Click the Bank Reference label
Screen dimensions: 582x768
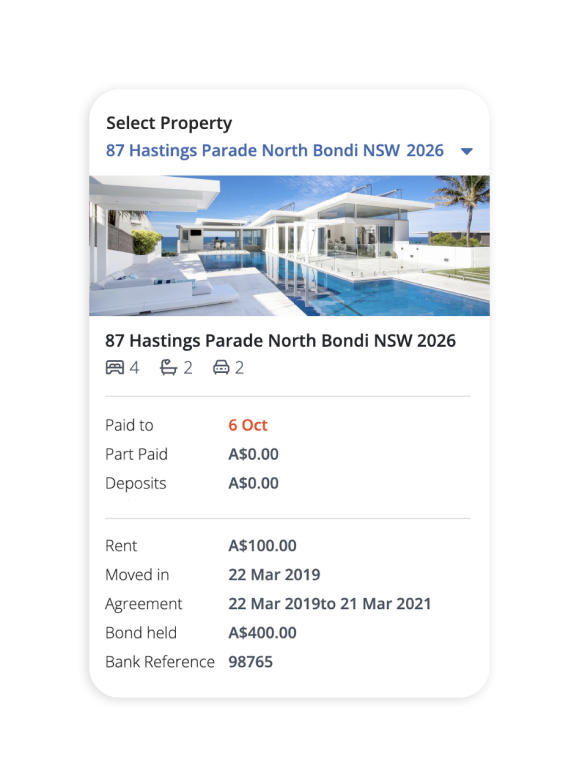pos(160,662)
